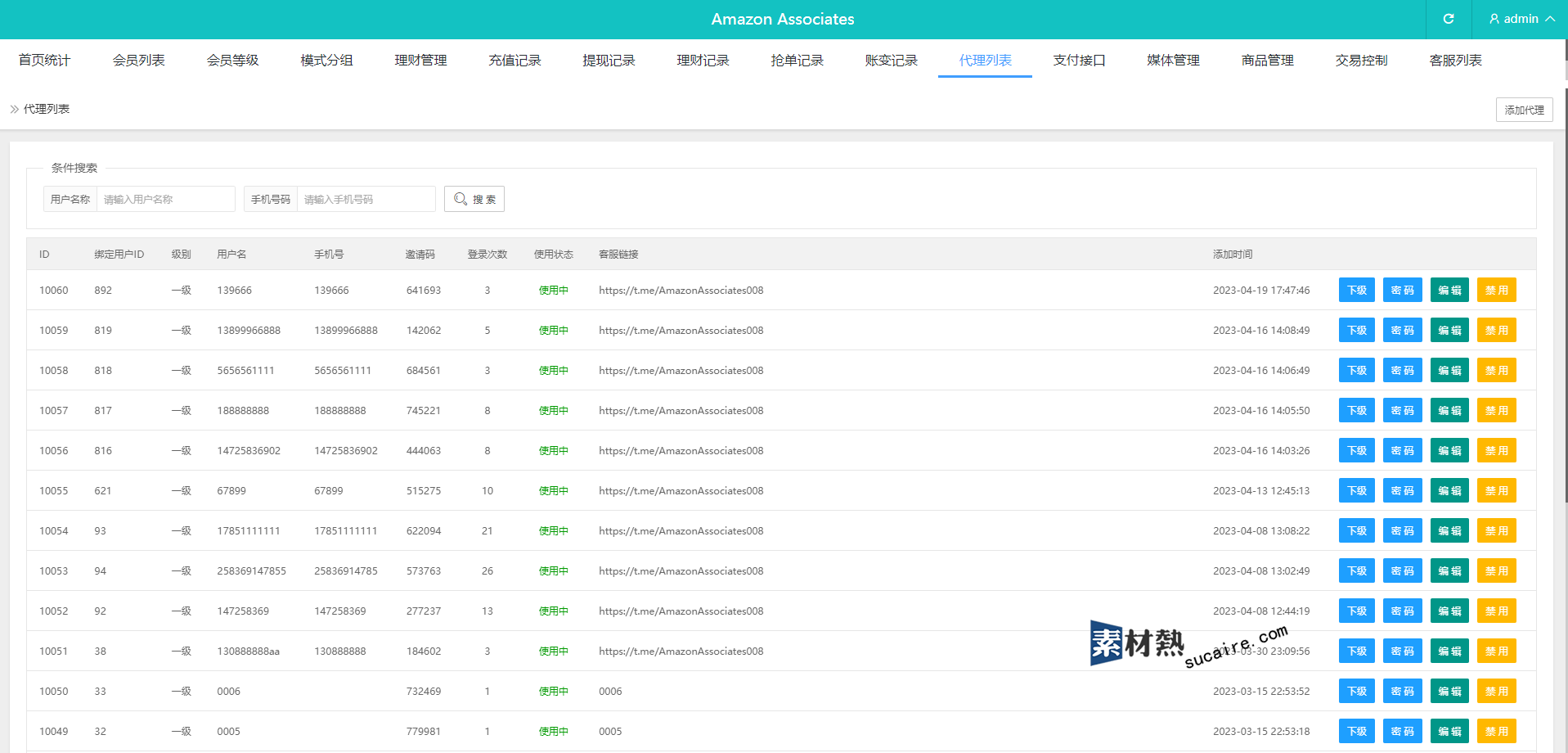The image size is (1568, 753).
Task: Click 禁用 button for ID 10051
Action: click(1497, 651)
